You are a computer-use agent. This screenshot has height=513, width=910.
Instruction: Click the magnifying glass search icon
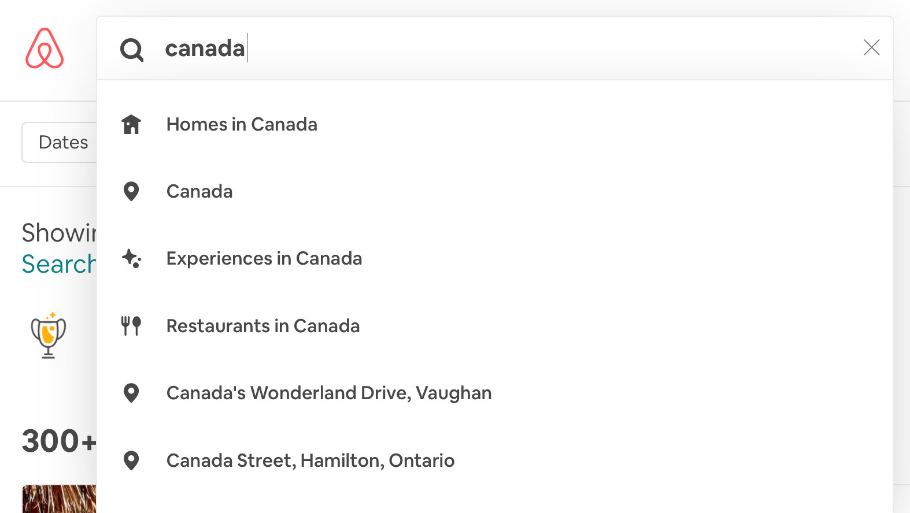coord(132,50)
